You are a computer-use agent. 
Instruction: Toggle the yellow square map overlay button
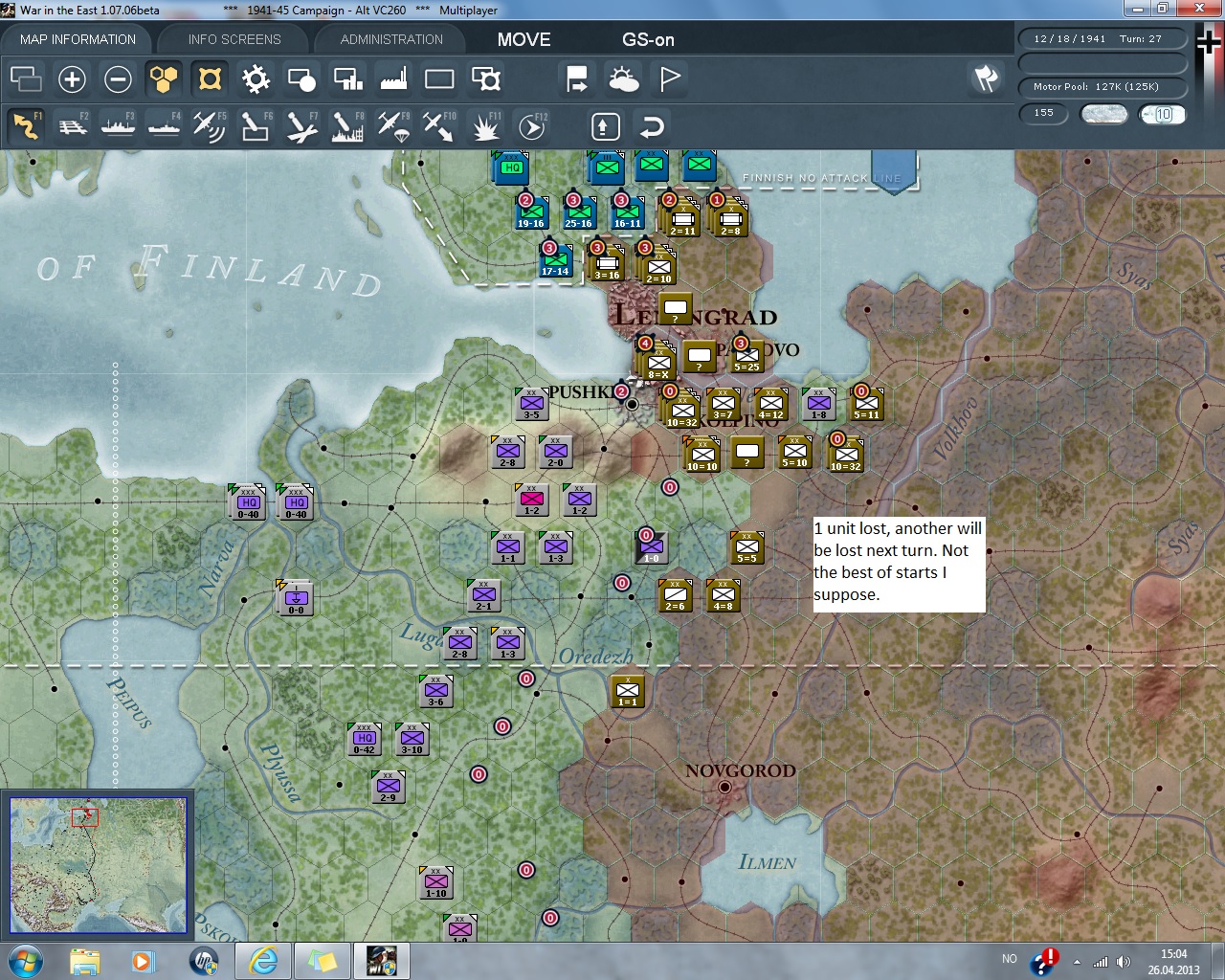pos(210,78)
